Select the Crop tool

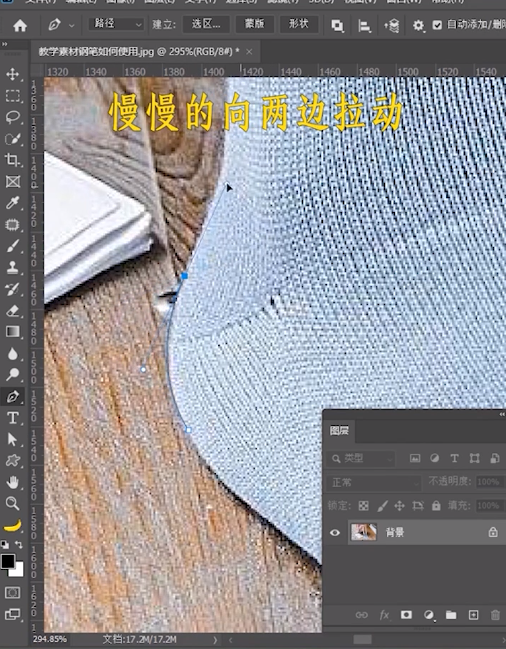(12, 160)
